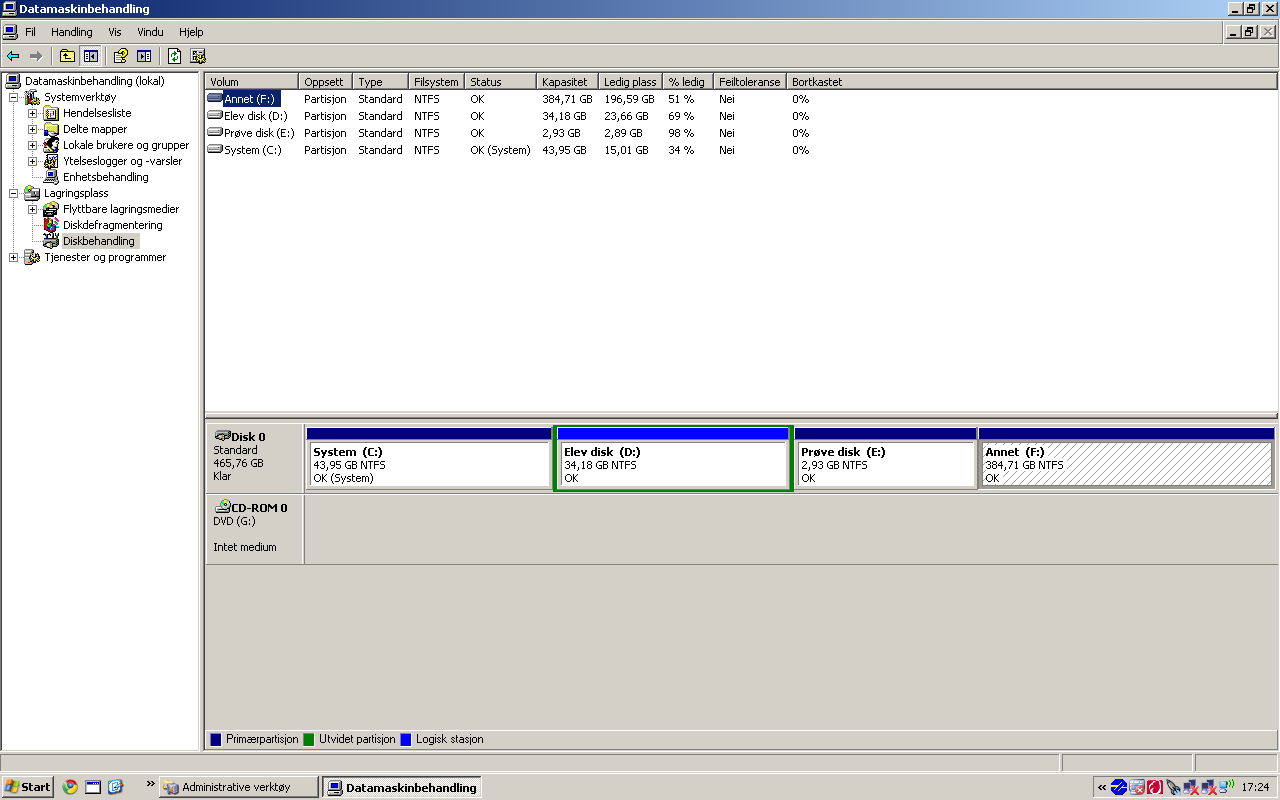Image resolution: width=1280 pixels, height=800 pixels.
Task: Expand the Hendelsesliste tree node
Action: coord(32,113)
